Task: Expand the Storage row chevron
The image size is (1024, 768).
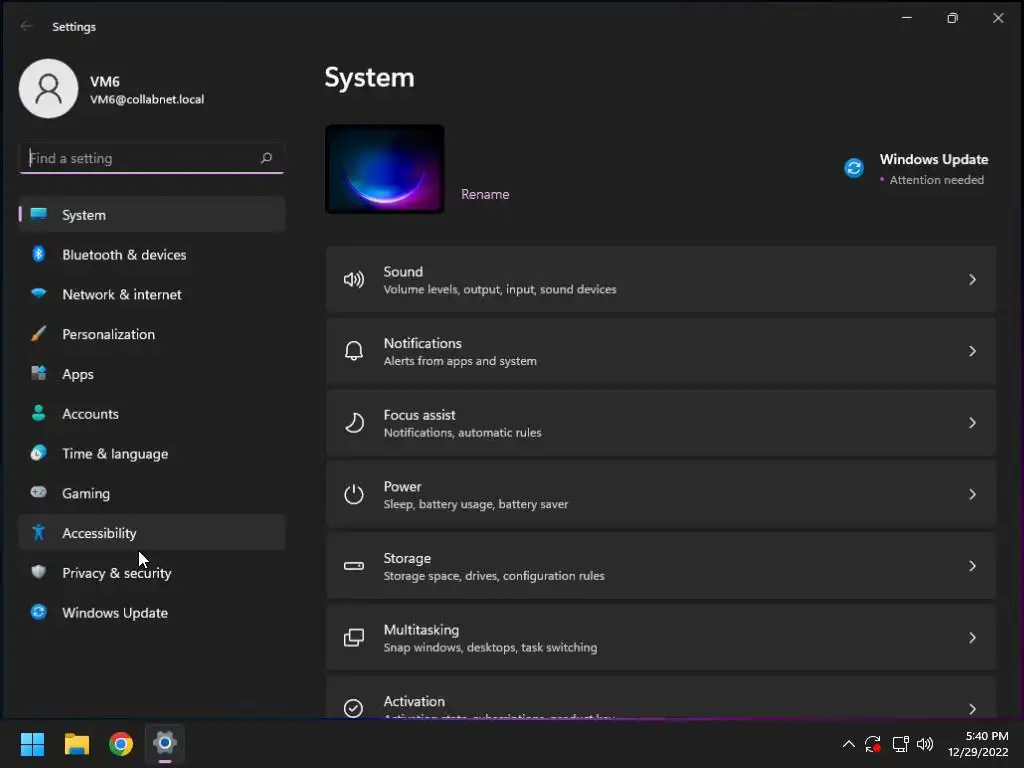Action: click(x=972, y=566)
